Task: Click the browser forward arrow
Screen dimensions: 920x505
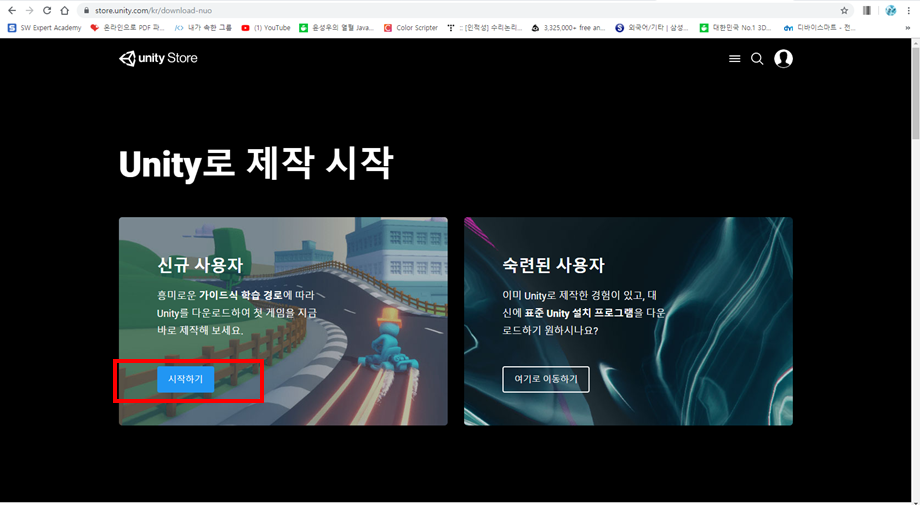Action: pyautogui.click(x=29, y=11)
